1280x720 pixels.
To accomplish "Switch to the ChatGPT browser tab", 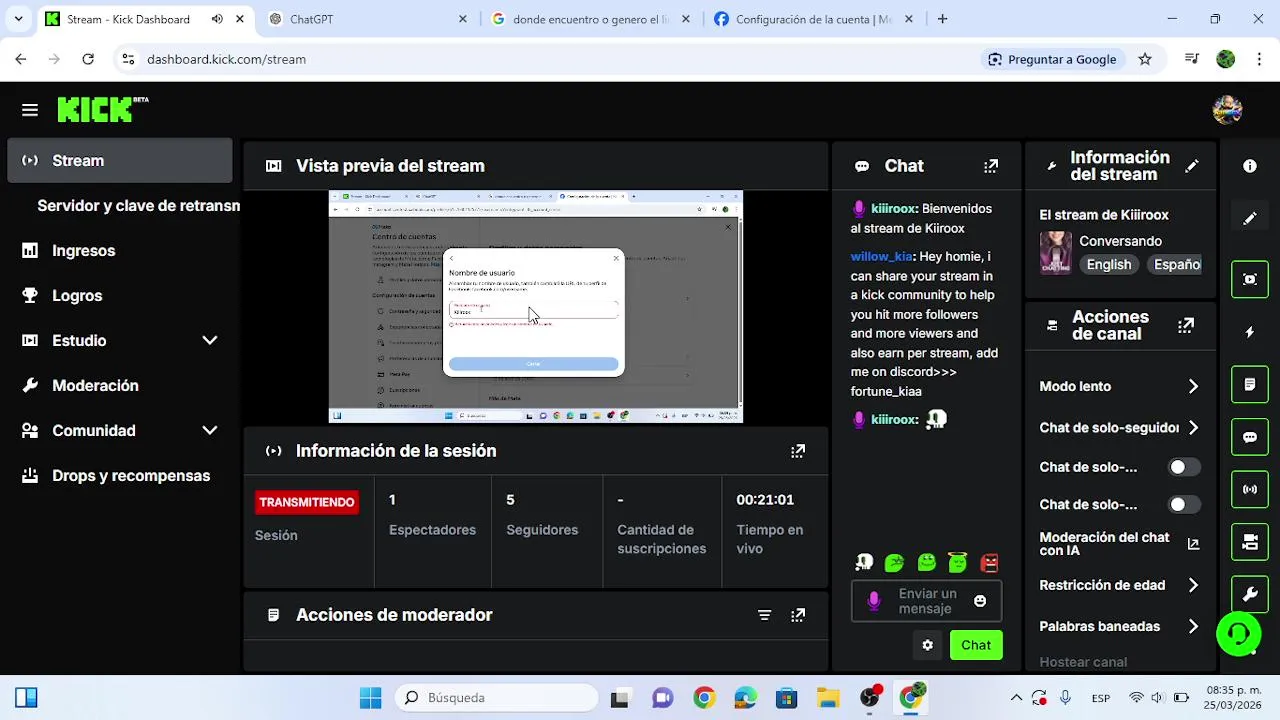I will tap(368, 19).
